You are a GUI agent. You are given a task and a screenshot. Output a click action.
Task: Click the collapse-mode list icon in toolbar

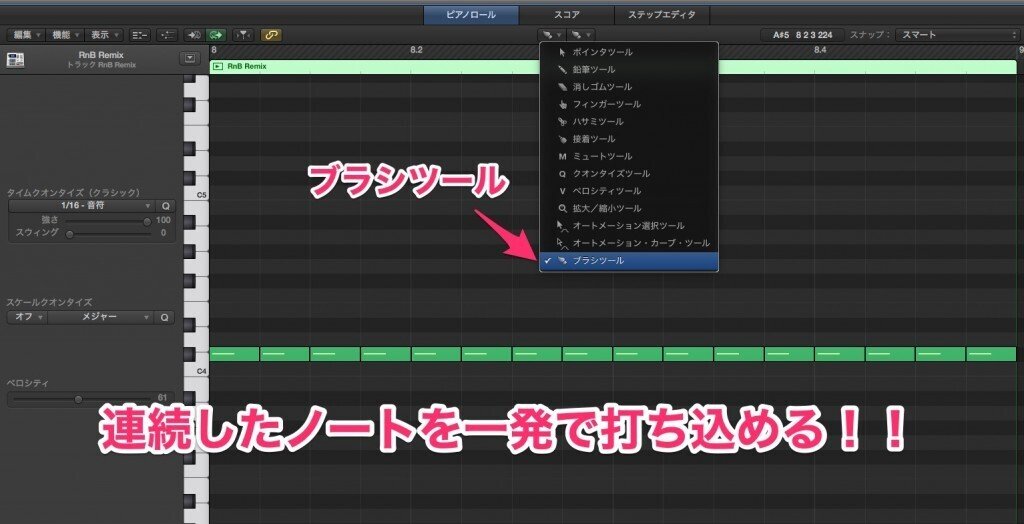(x=140, y=35)
